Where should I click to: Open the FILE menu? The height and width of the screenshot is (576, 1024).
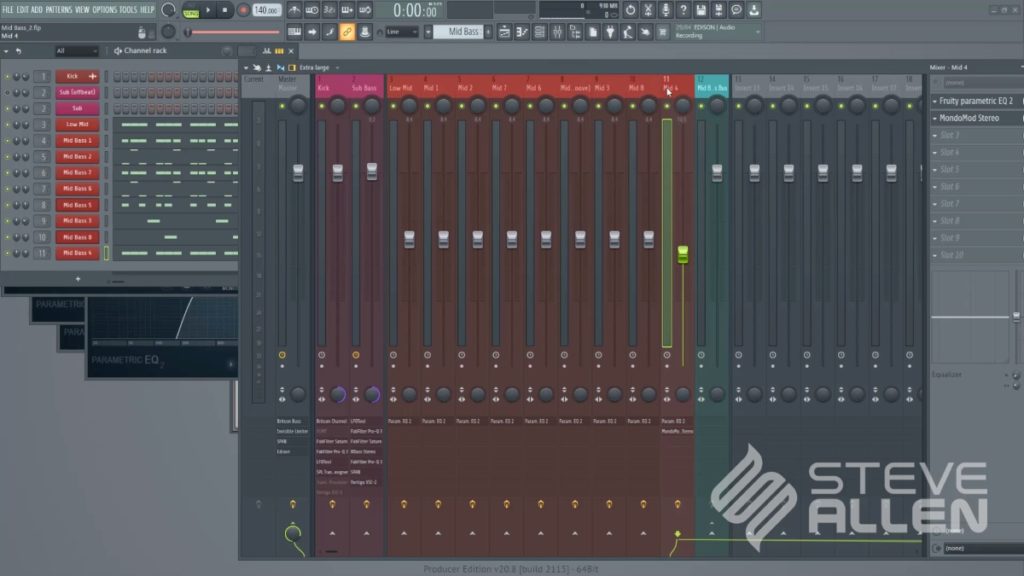tap(8, 10)
